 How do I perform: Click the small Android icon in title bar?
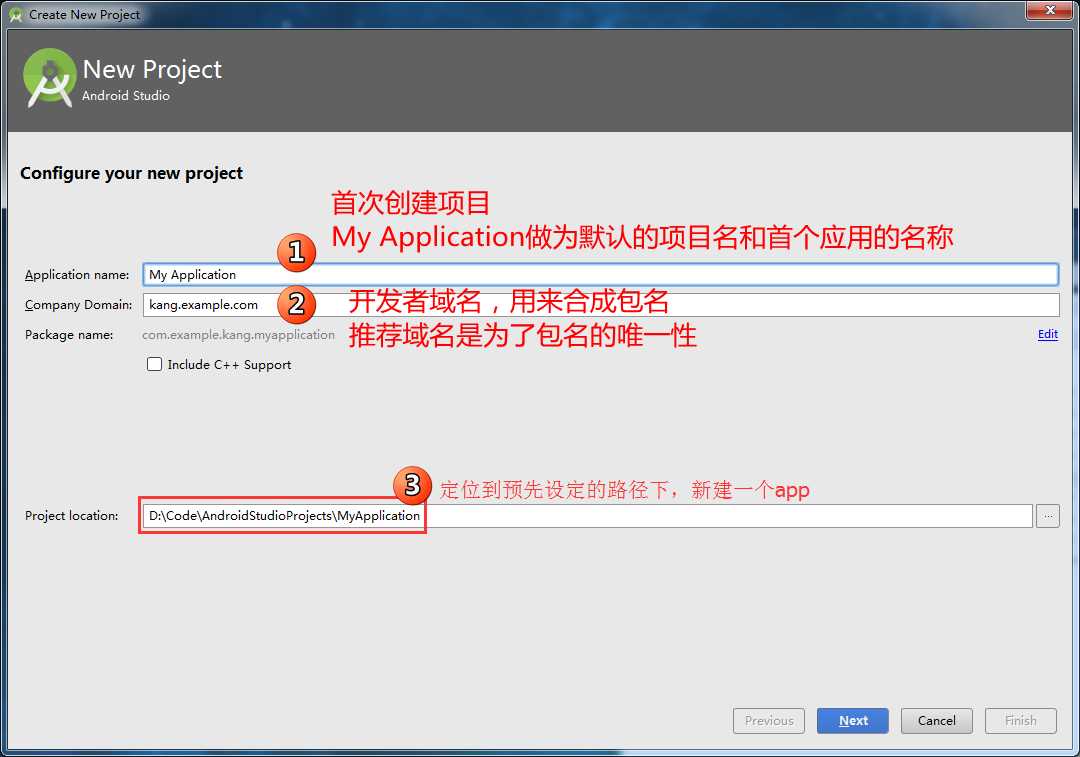(x=15, y=14)
